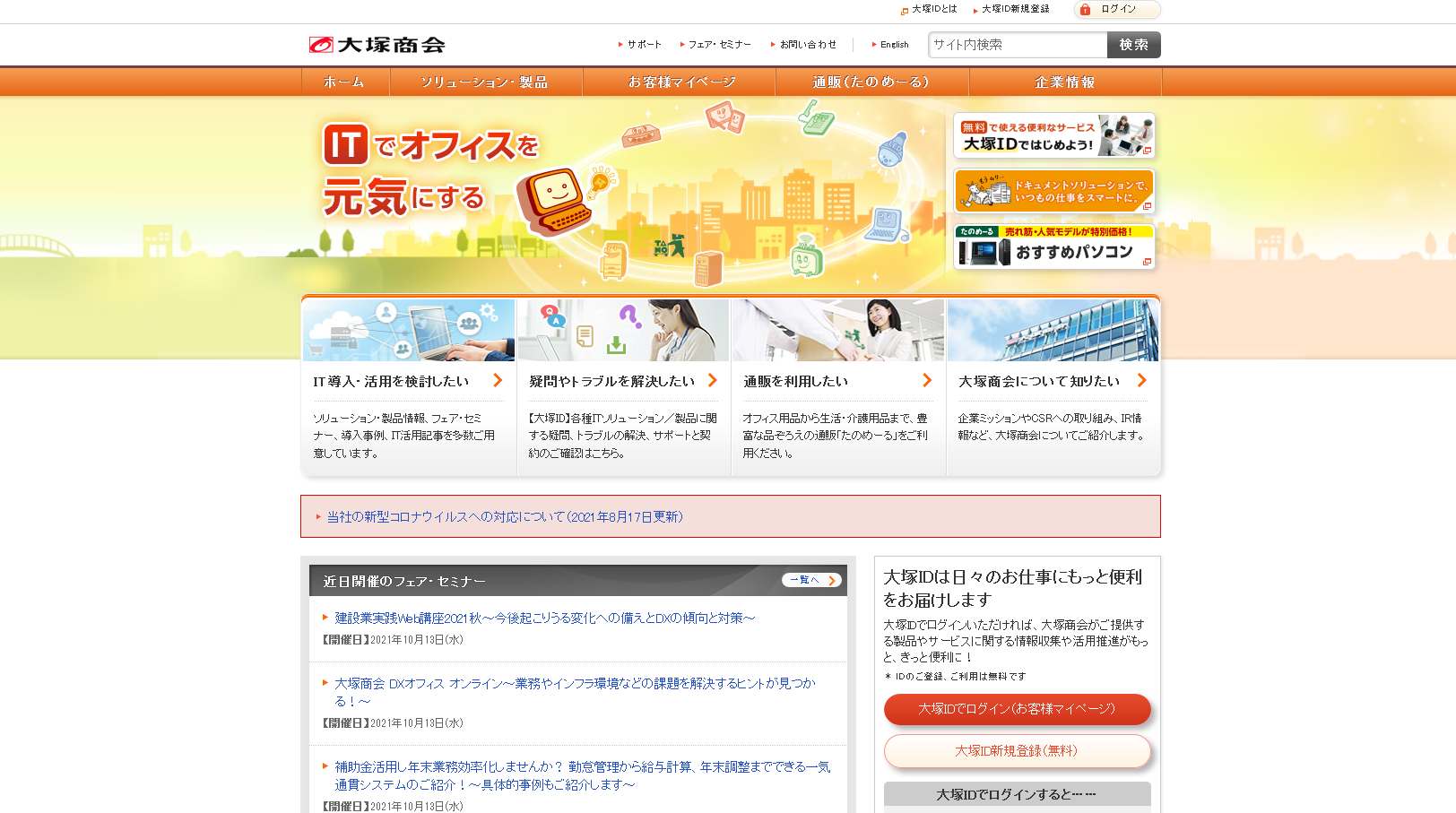
Task: Open the ソリューション・製品 menu
Action: pyautogui.click(x=485, y=82)
